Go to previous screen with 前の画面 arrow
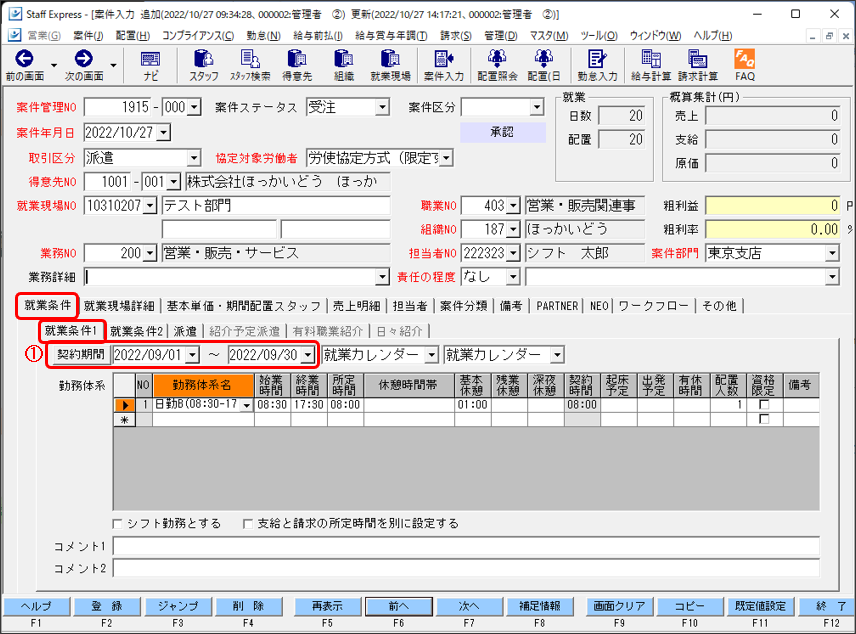856x634 pixels. coord(24,66)
